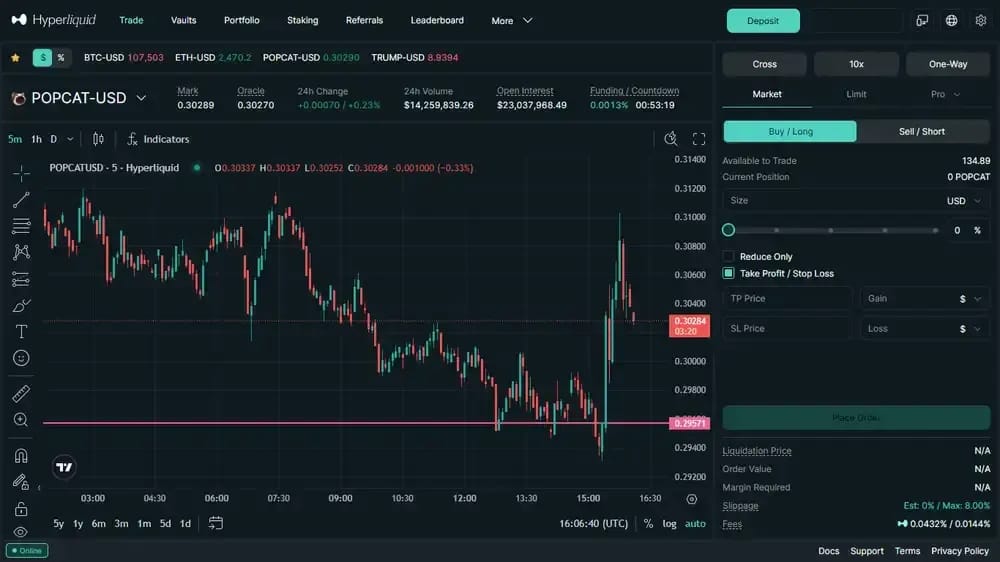Open the Size USD currency dropdown
The image size is (1000, 562).
pos(964,200)
